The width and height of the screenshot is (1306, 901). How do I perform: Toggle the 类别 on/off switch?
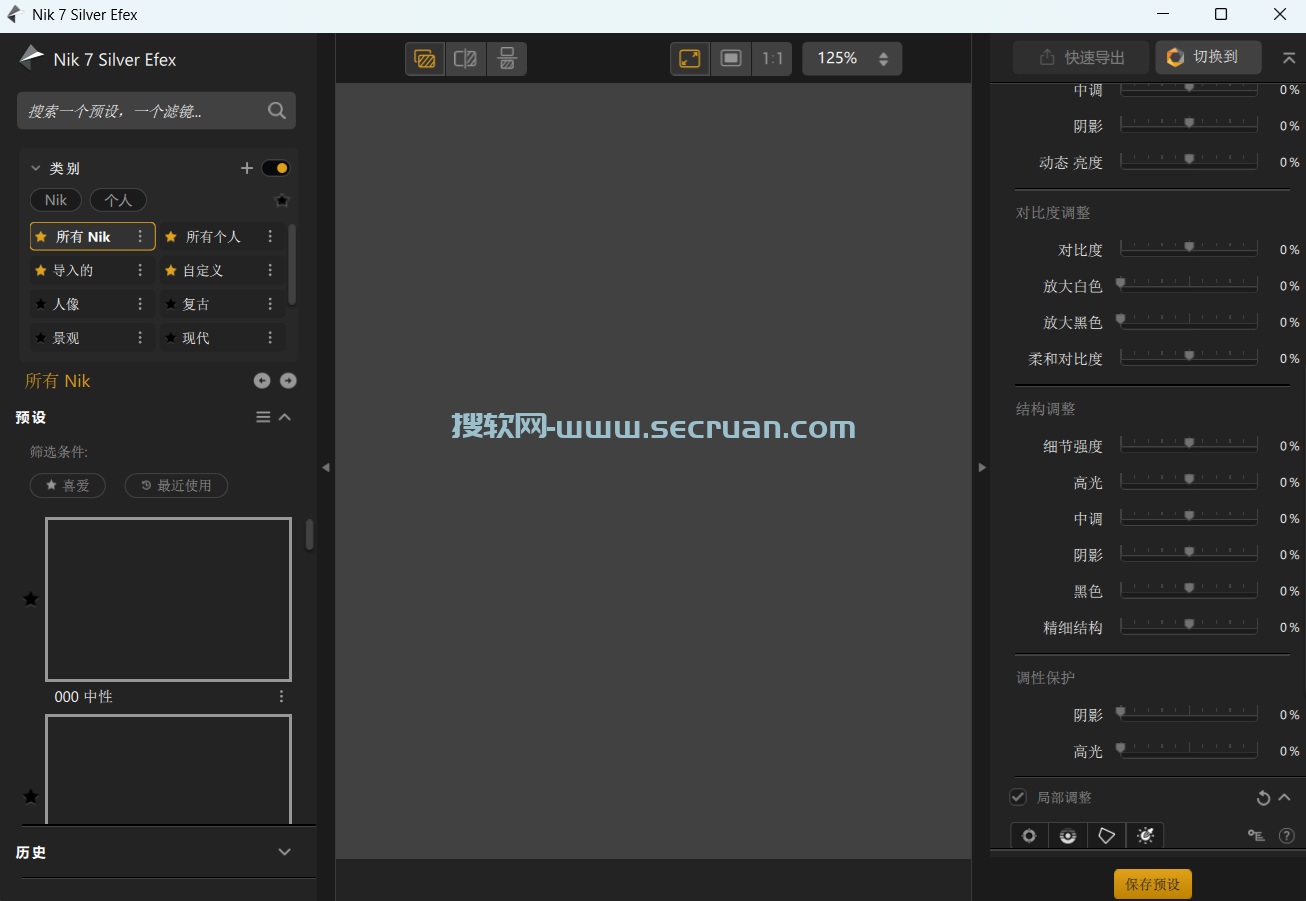tap(275, 168)
